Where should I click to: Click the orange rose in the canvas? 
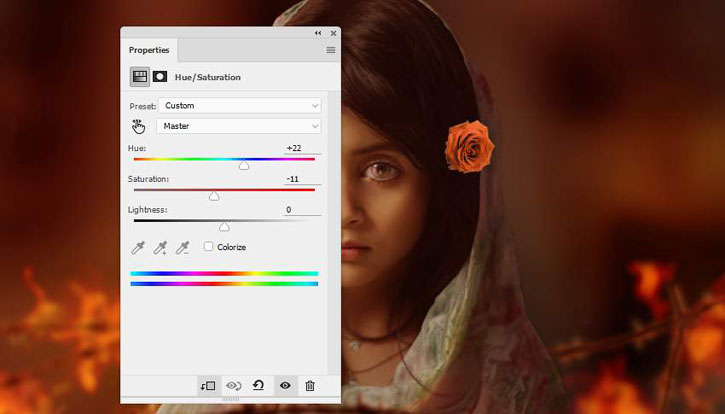tap(469, 147)
